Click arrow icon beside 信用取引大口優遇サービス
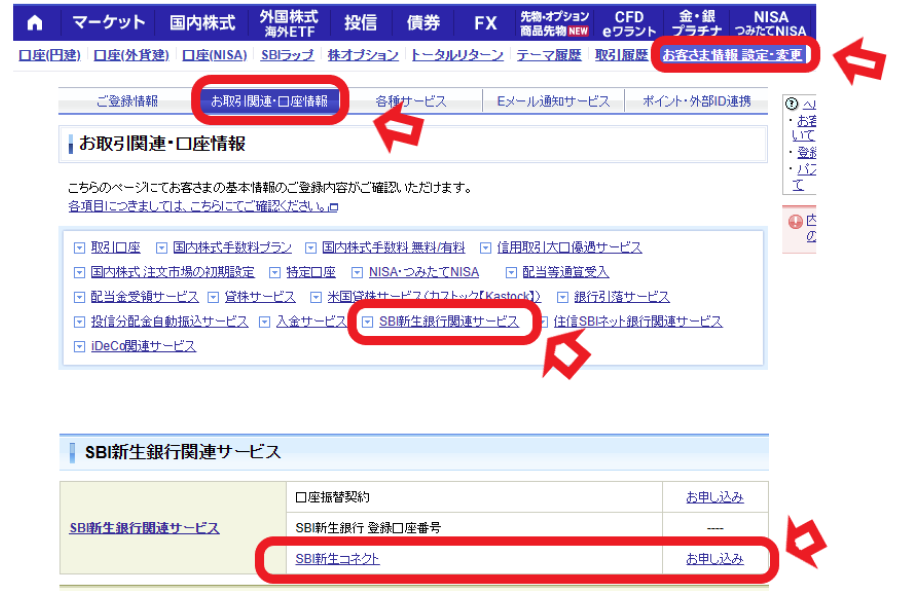The height and width of the screenshot is (603, 913). coord(485,249)
